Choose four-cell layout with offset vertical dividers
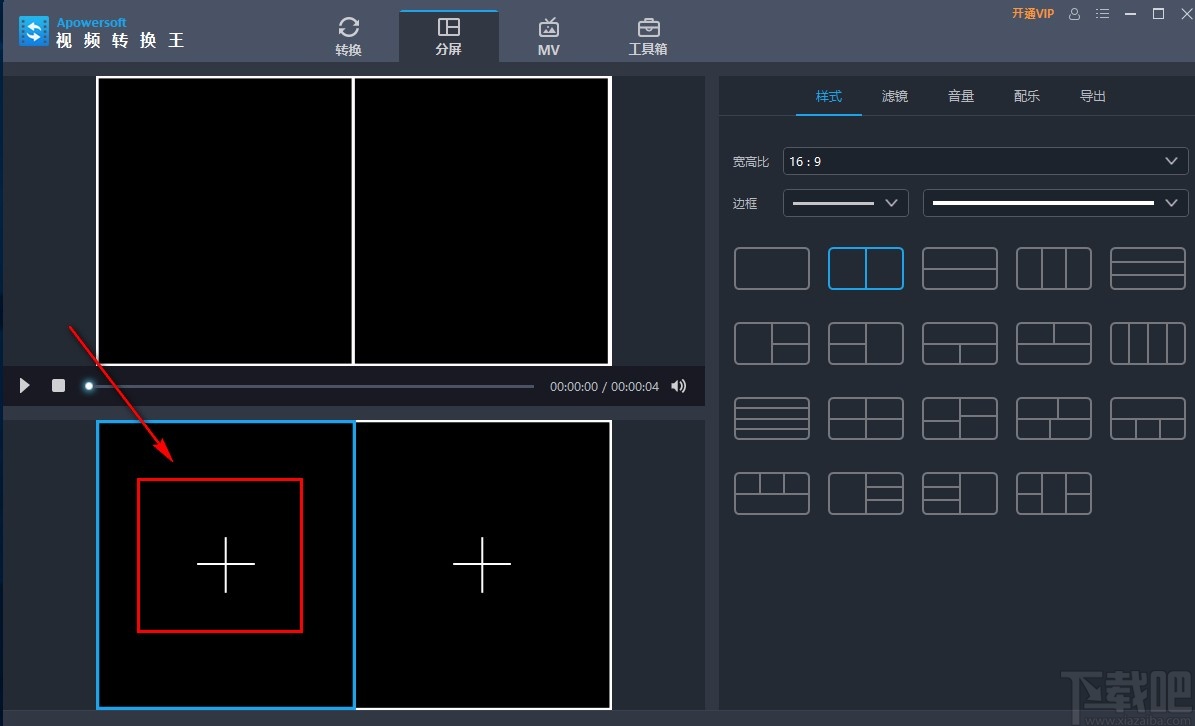The height and width of the screenshot is (726, 1195). (1054, 418)
